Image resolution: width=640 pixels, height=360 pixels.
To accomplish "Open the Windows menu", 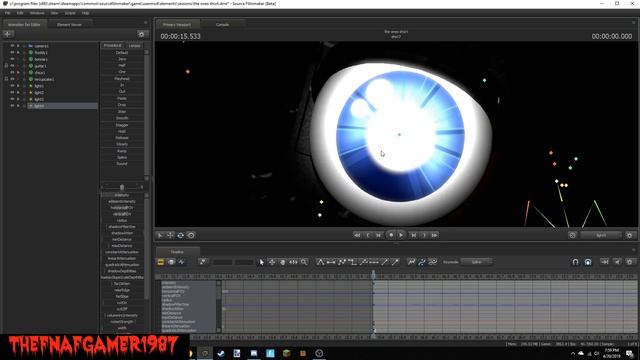I will point(37,13).
